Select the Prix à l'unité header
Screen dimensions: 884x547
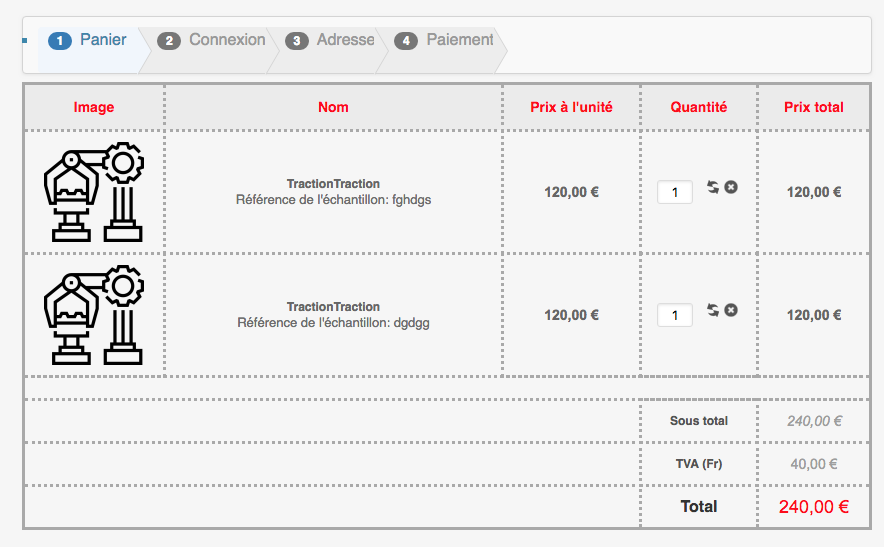pos(571,107)
